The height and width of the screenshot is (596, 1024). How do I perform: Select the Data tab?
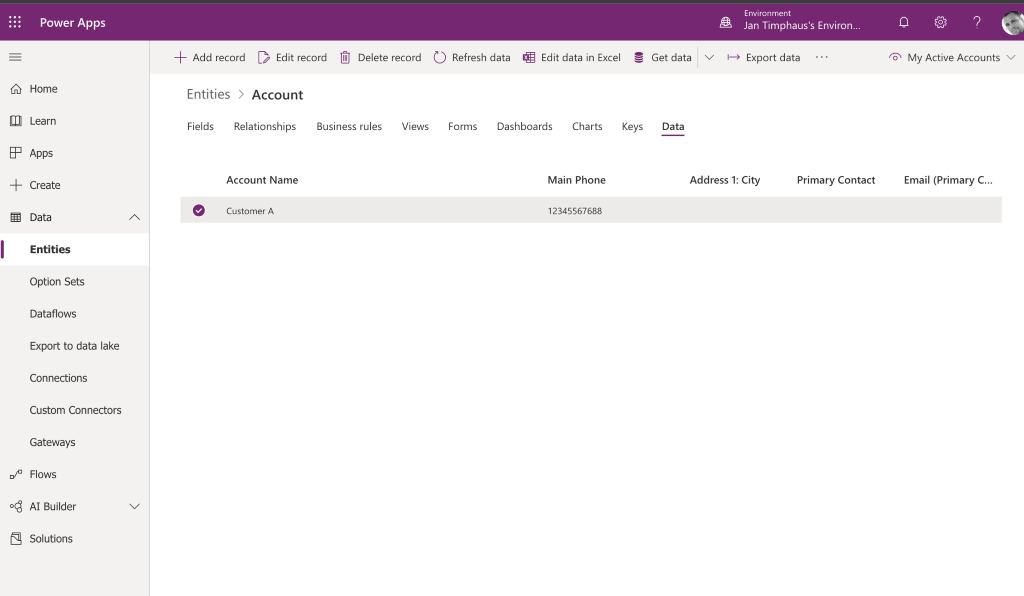click(x=673, y=126)
